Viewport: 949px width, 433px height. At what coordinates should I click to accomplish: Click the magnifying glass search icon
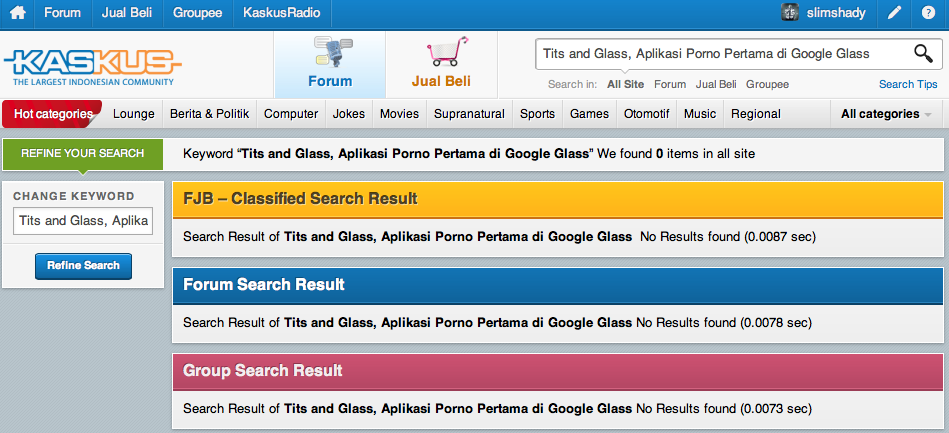point(923,54)
